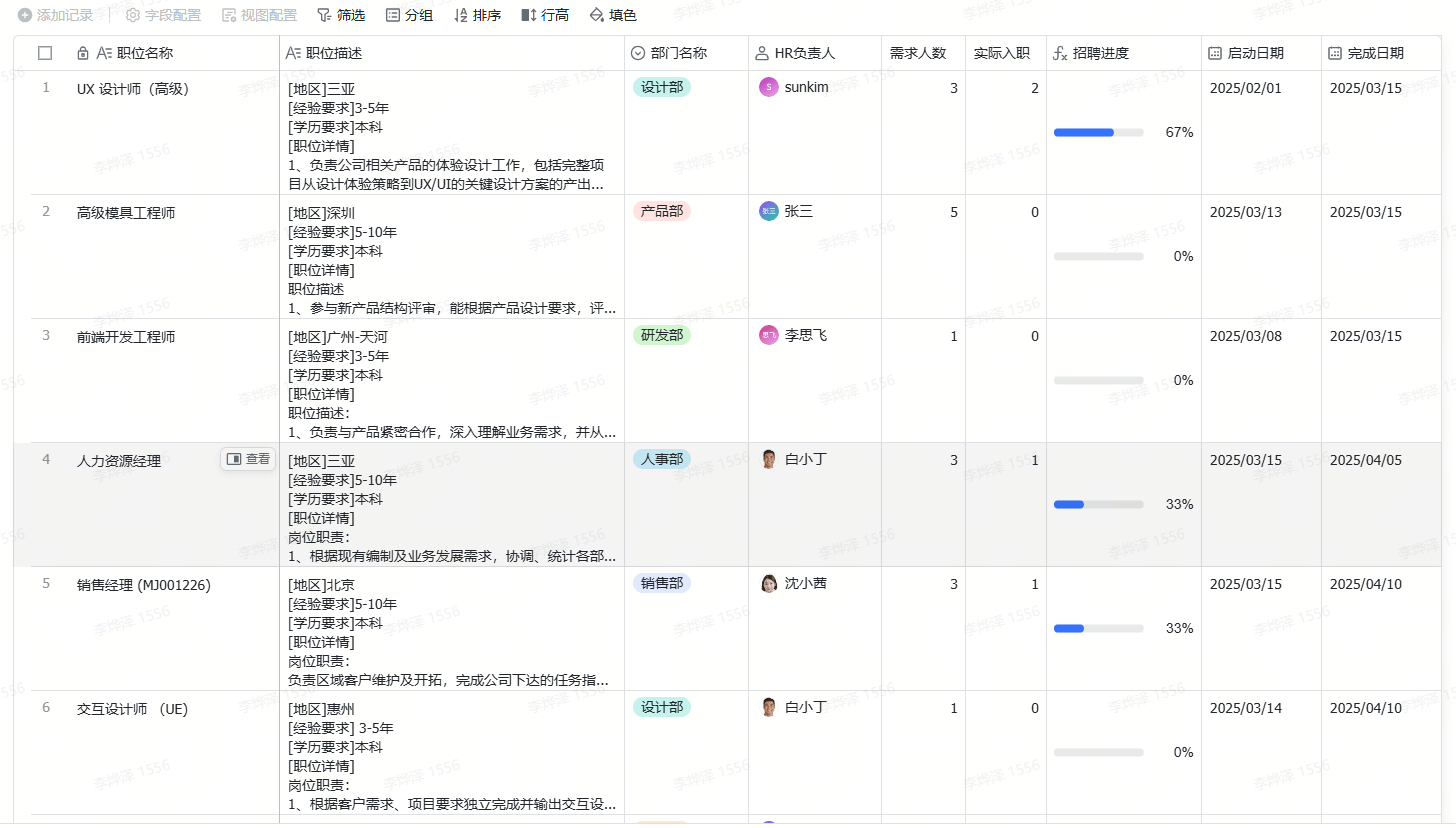The image size is (1456, 828).
Task: Click 销售部 department tag
Action: [662, 583]
